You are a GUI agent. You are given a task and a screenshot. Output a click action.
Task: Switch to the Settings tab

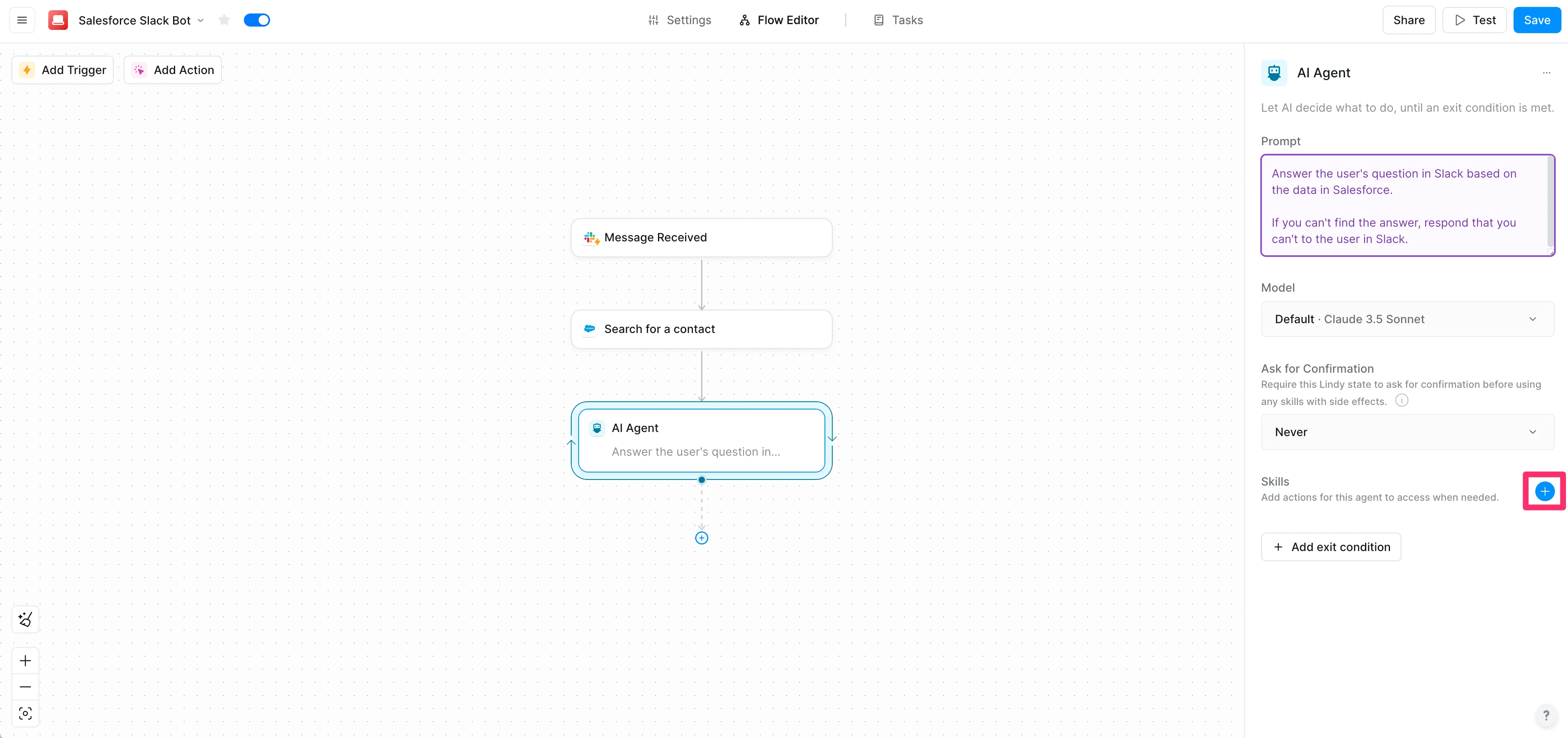[679, 20]
